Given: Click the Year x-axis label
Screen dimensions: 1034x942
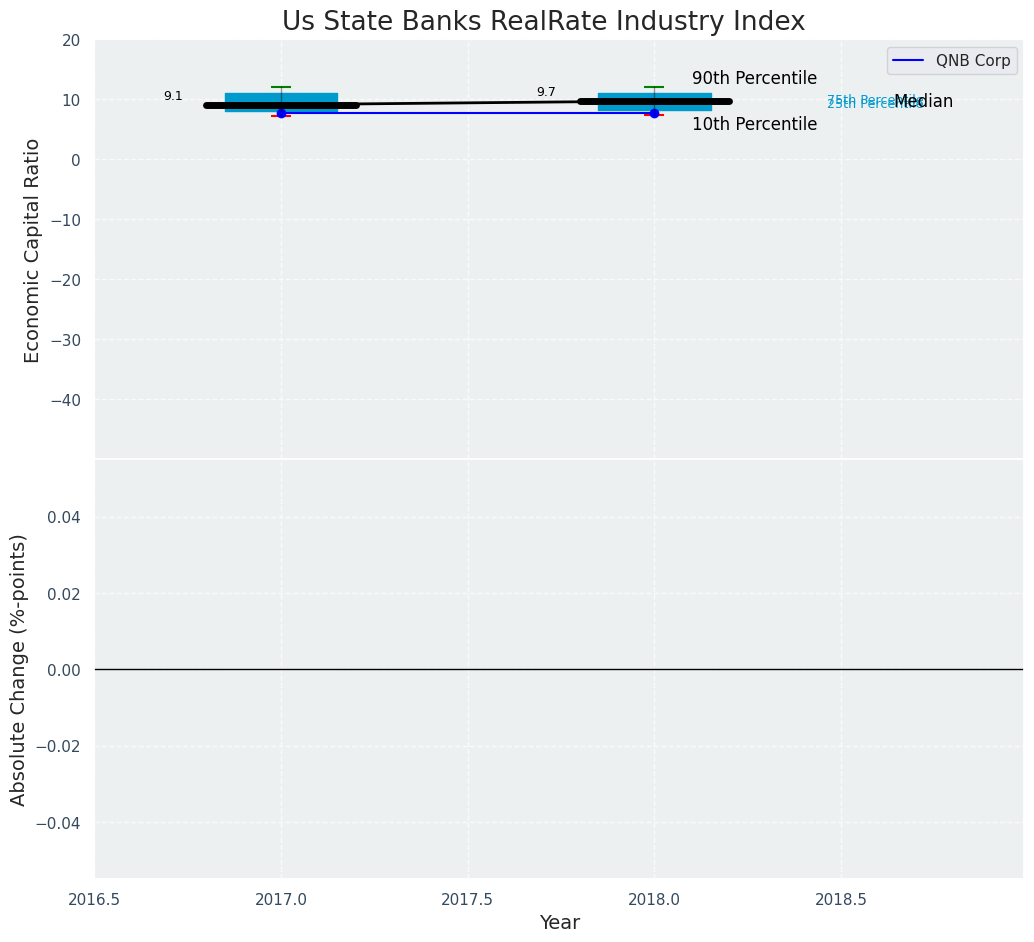Looking at the screenshot, I should (559, 922).
